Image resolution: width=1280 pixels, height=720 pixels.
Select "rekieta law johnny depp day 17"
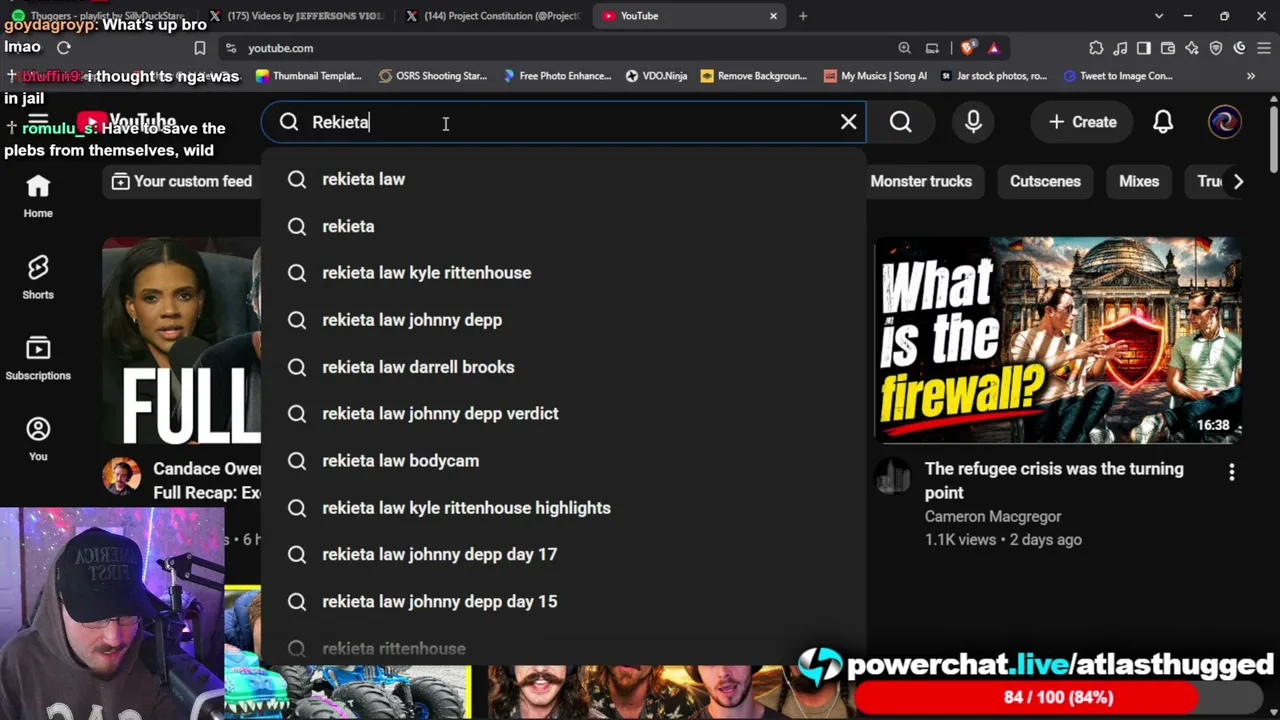(563, 555)
